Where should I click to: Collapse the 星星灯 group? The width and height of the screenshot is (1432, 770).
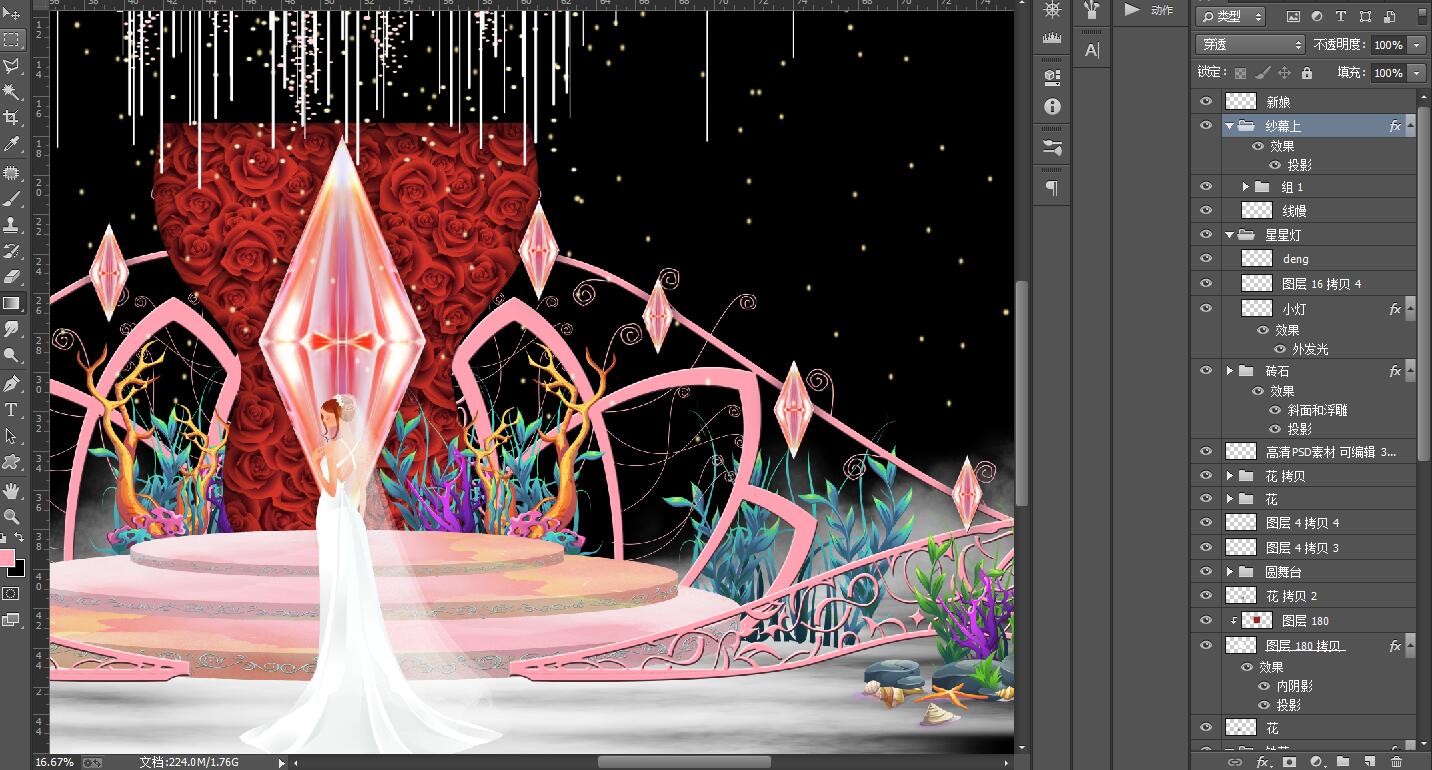(1229, 235)
